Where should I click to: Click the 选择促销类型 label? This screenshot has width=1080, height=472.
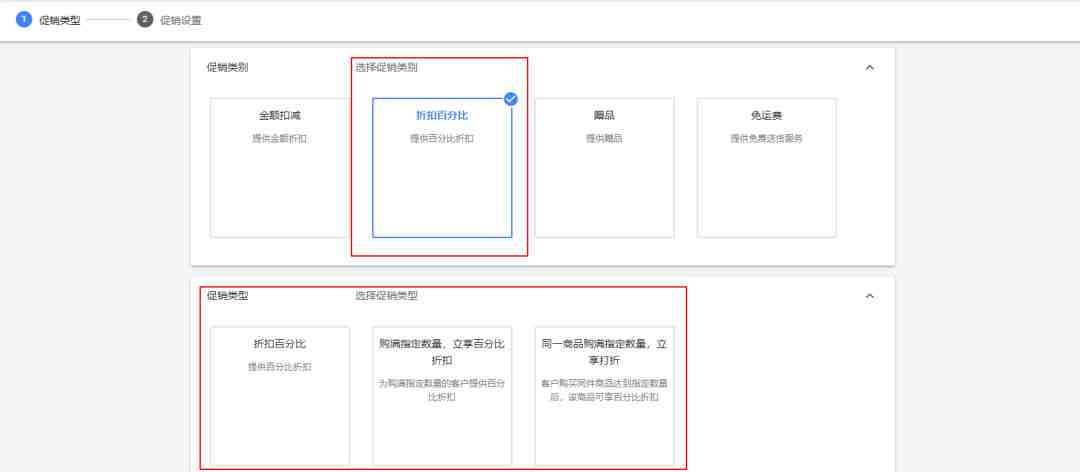point(386,296)
